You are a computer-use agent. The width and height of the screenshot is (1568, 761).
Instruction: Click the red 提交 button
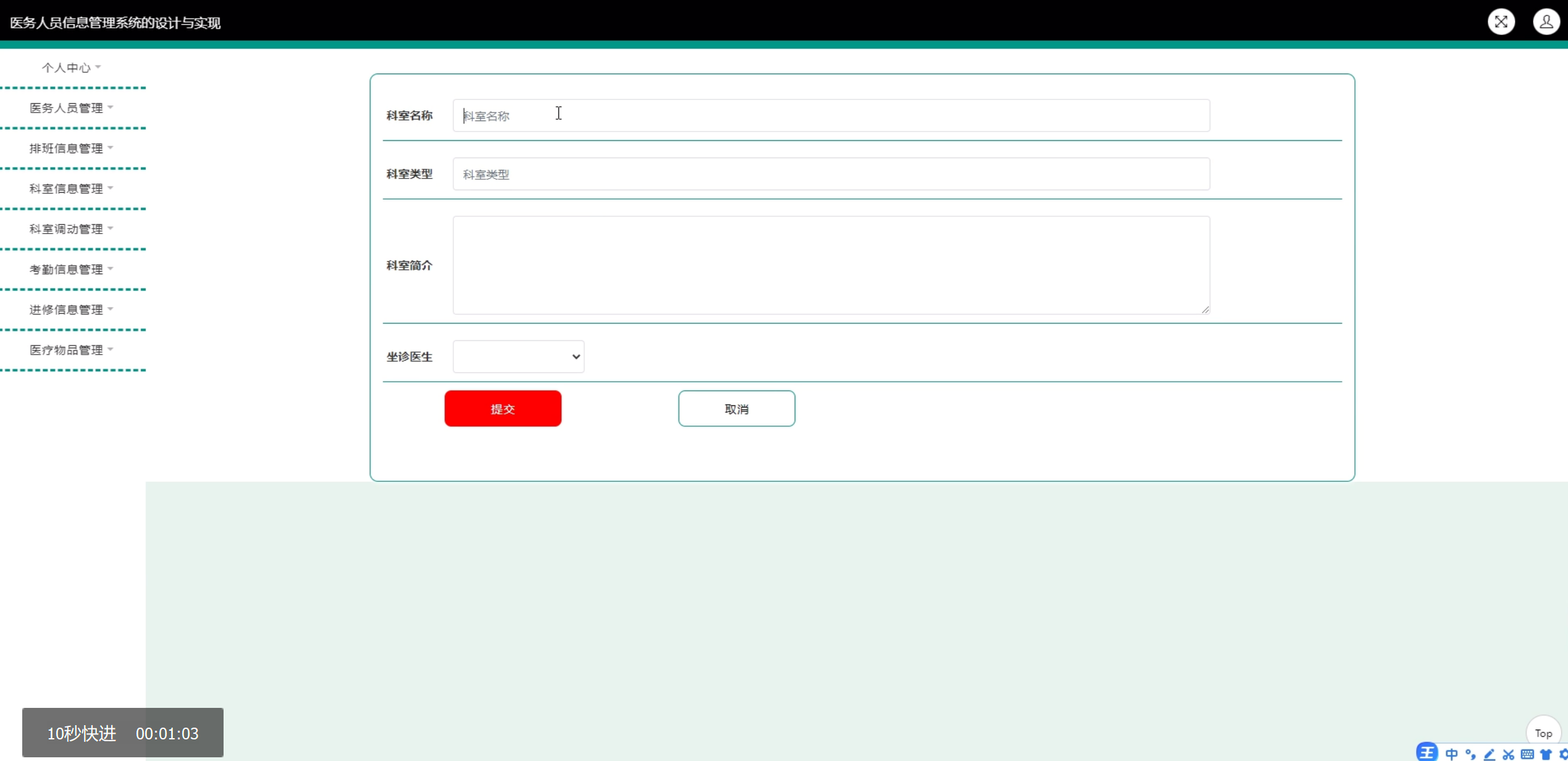click(503, 408)
